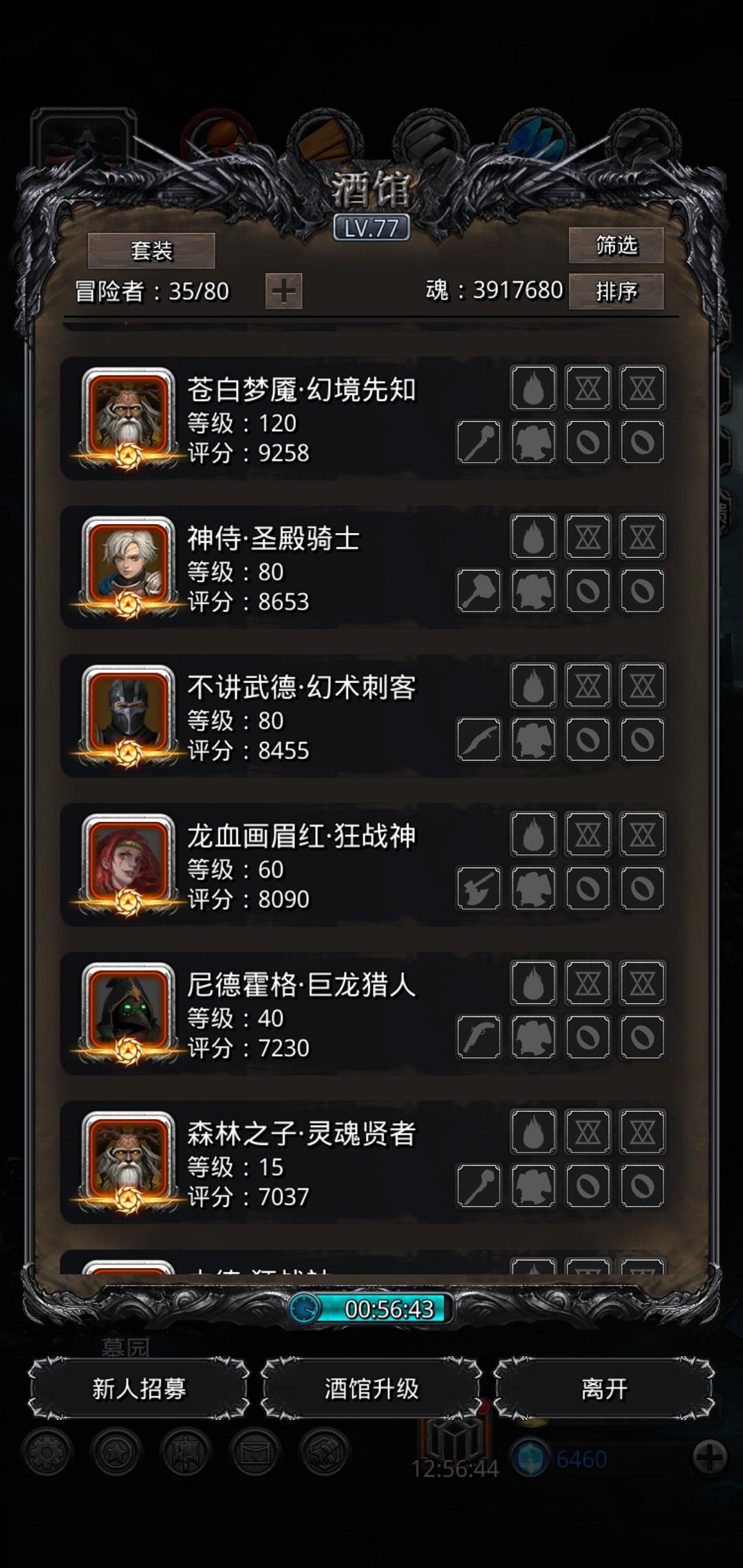Open 尼德霍格·巨龙猎人 hero portrait

point(128,1011)
